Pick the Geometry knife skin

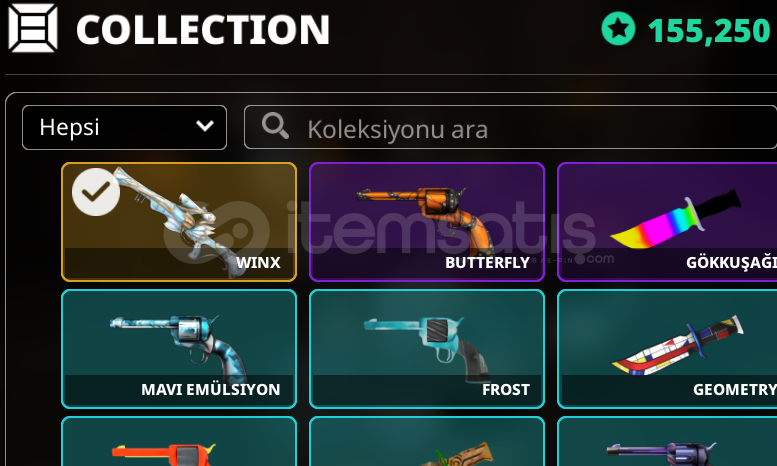[667, 349]
